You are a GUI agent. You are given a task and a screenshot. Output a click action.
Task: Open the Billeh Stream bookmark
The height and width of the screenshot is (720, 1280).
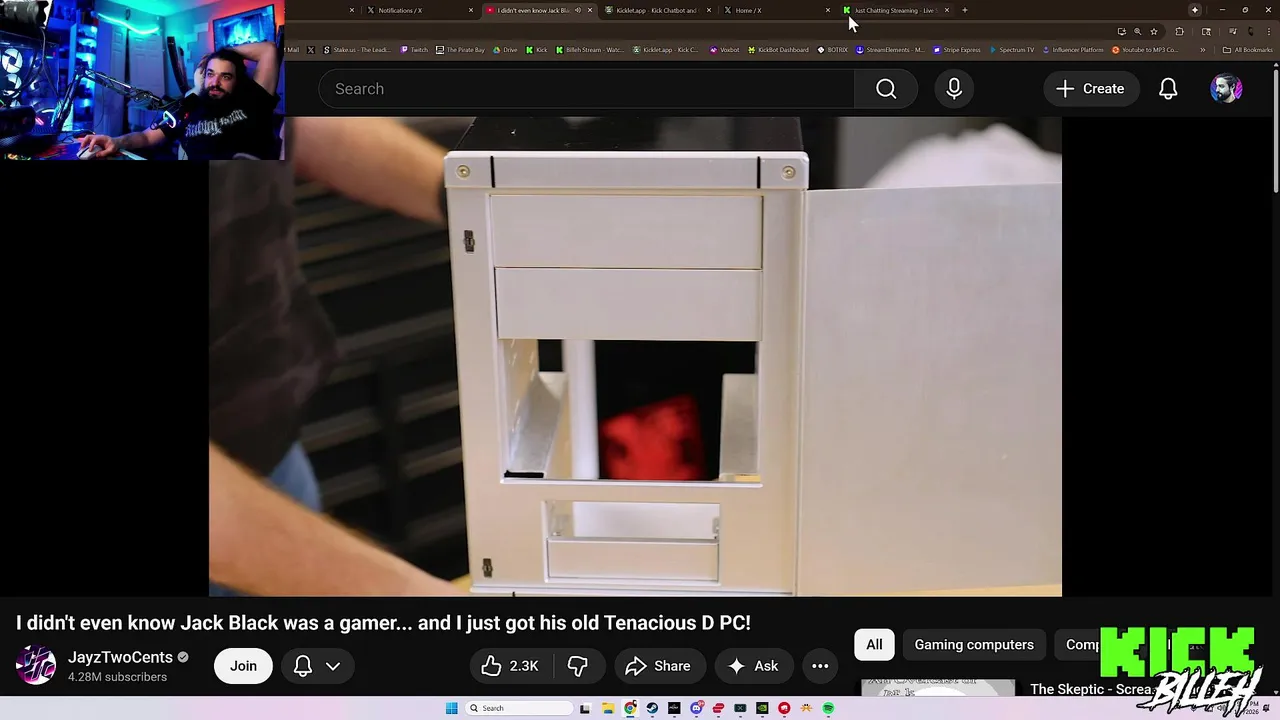590,50
